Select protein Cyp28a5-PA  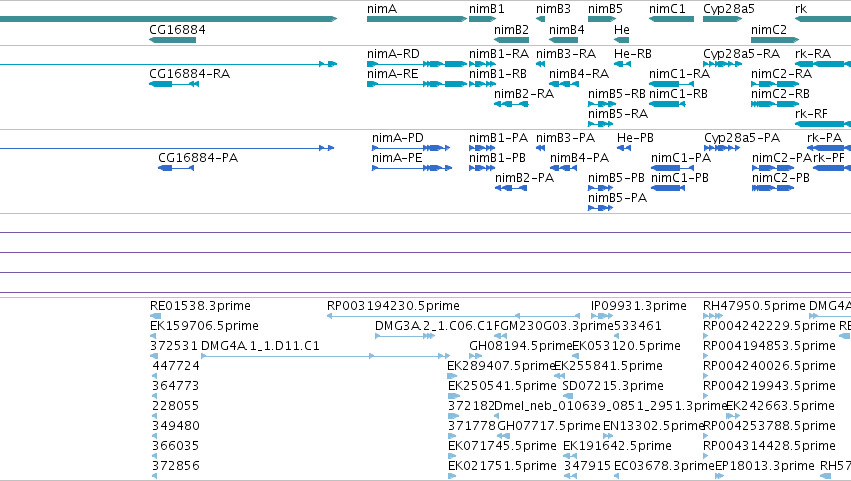pos(722,148)
